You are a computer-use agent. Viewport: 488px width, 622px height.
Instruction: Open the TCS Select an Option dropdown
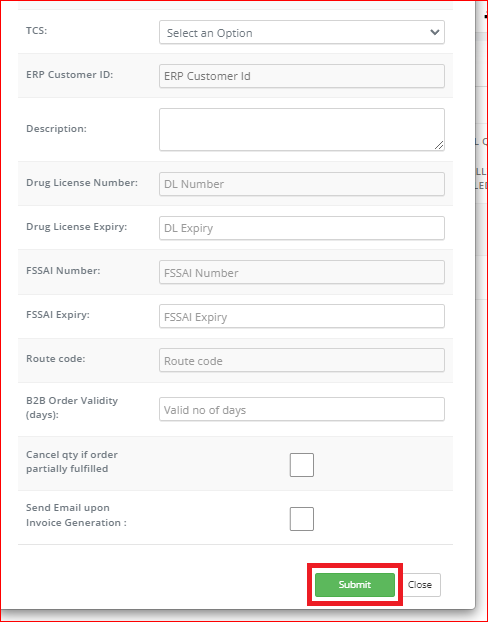point(302,32)
